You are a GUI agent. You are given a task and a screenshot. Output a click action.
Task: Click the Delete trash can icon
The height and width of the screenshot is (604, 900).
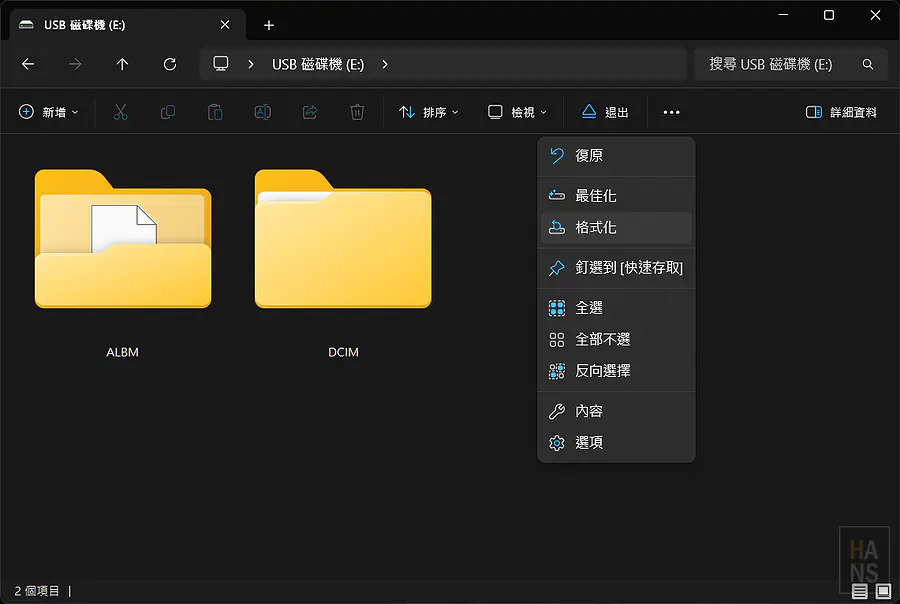click(x=357, y=112)
